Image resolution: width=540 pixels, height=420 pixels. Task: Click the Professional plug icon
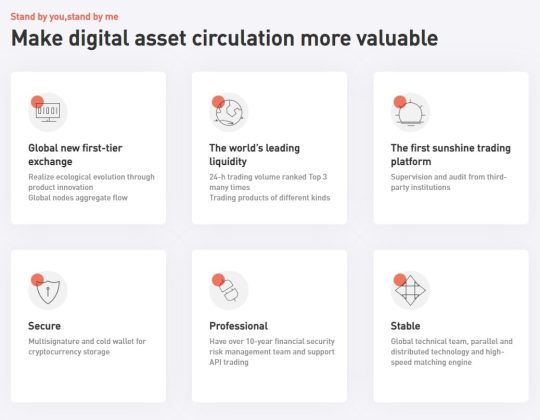pyautogui.click(x=229, y=290)
